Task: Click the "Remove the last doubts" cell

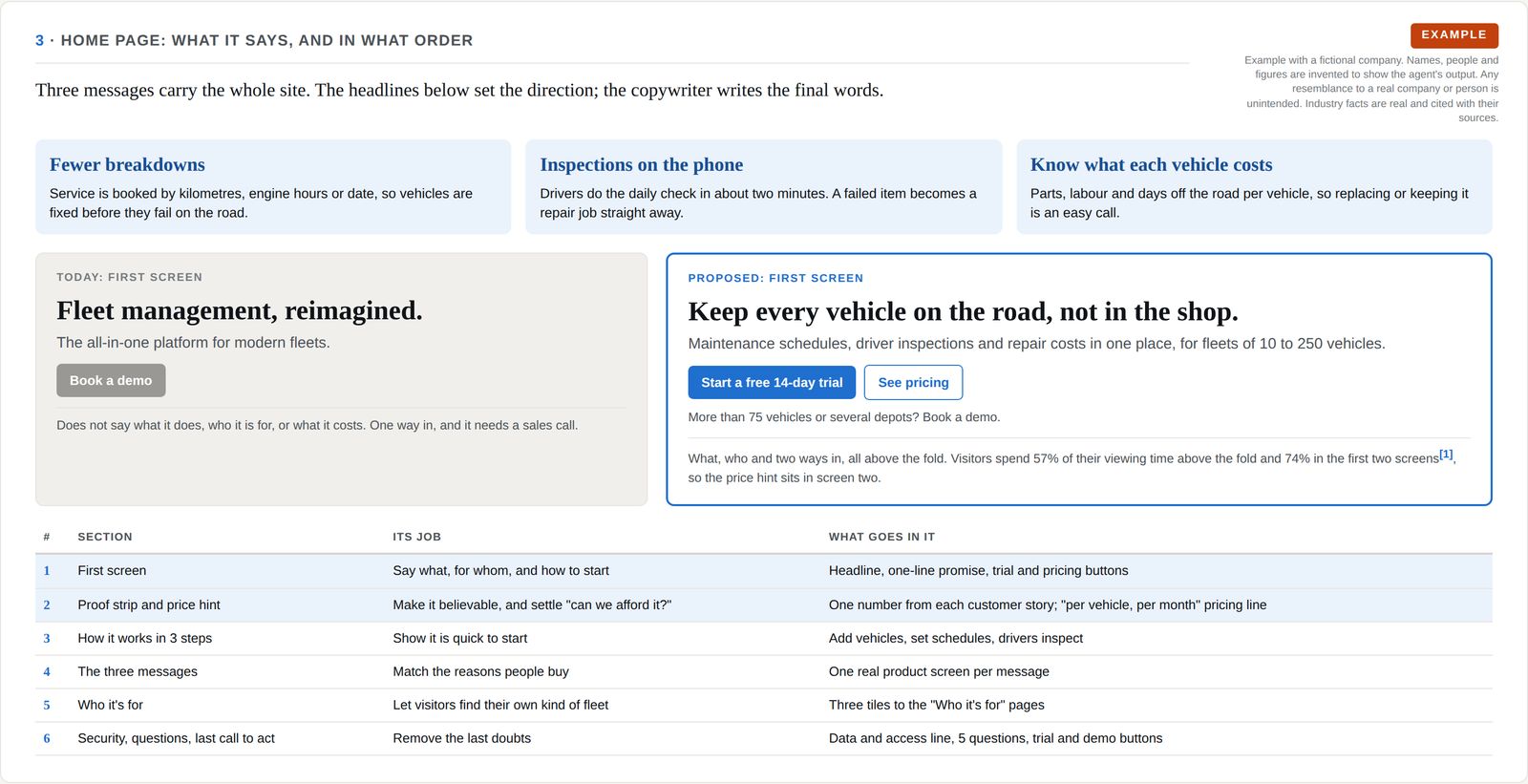Action: [461, 738]
